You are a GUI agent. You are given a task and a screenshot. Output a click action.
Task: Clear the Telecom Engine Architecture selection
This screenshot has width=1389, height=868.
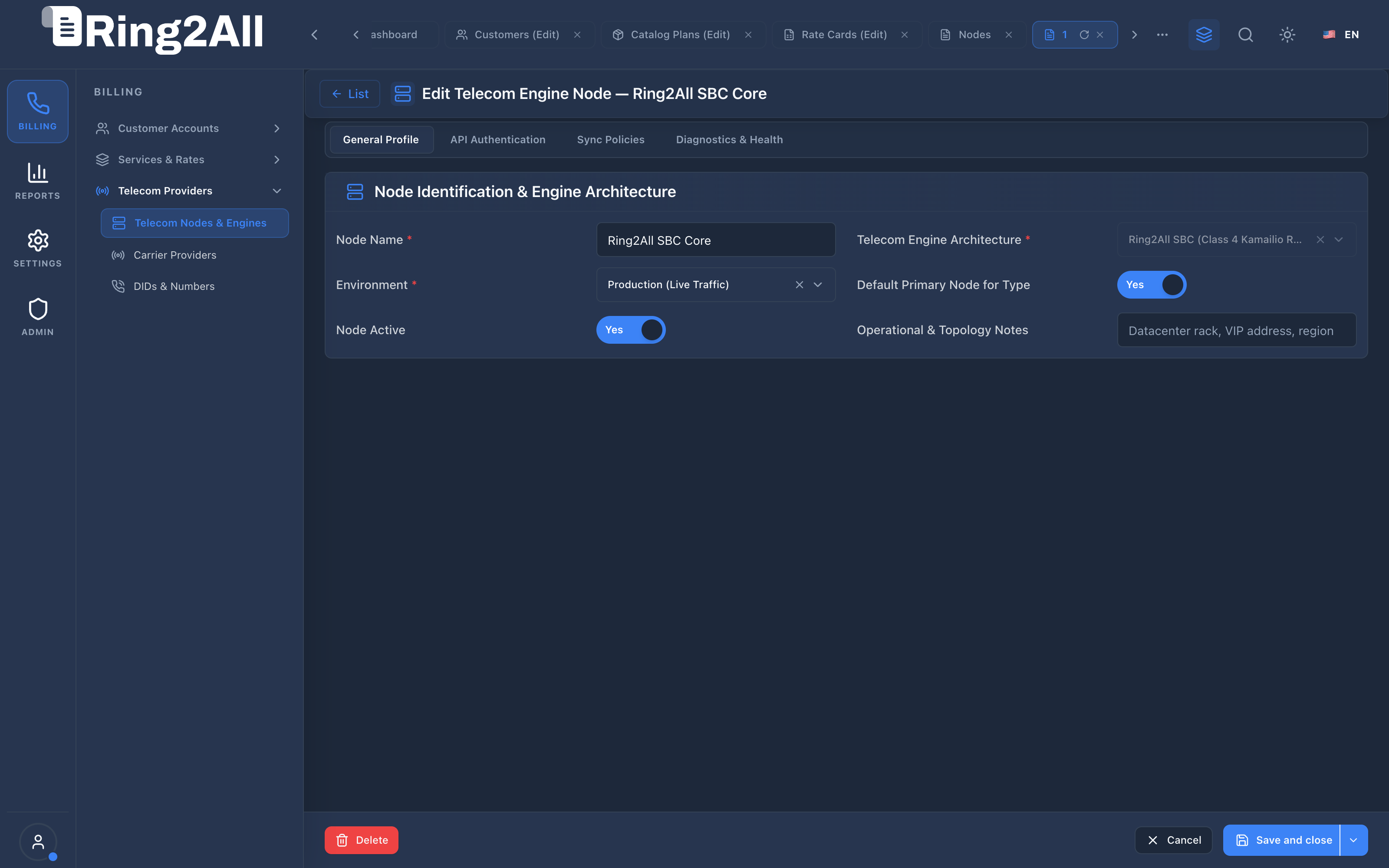tap(1320, 240)
